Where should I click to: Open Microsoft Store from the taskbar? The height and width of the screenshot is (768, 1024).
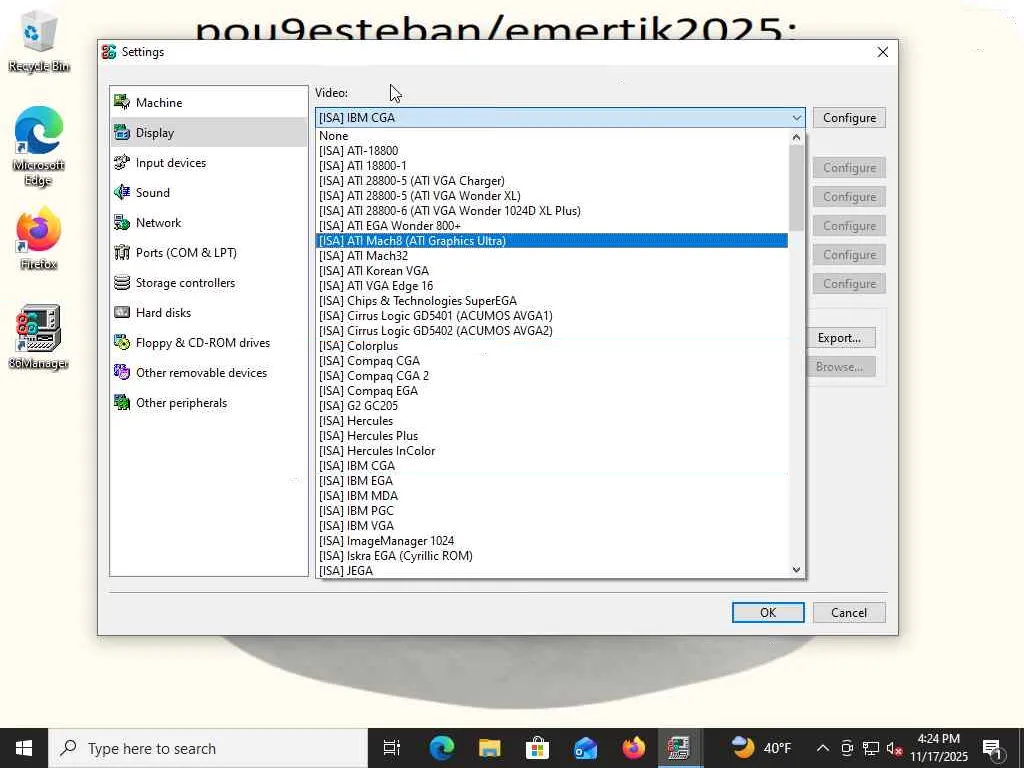(537, 748)
